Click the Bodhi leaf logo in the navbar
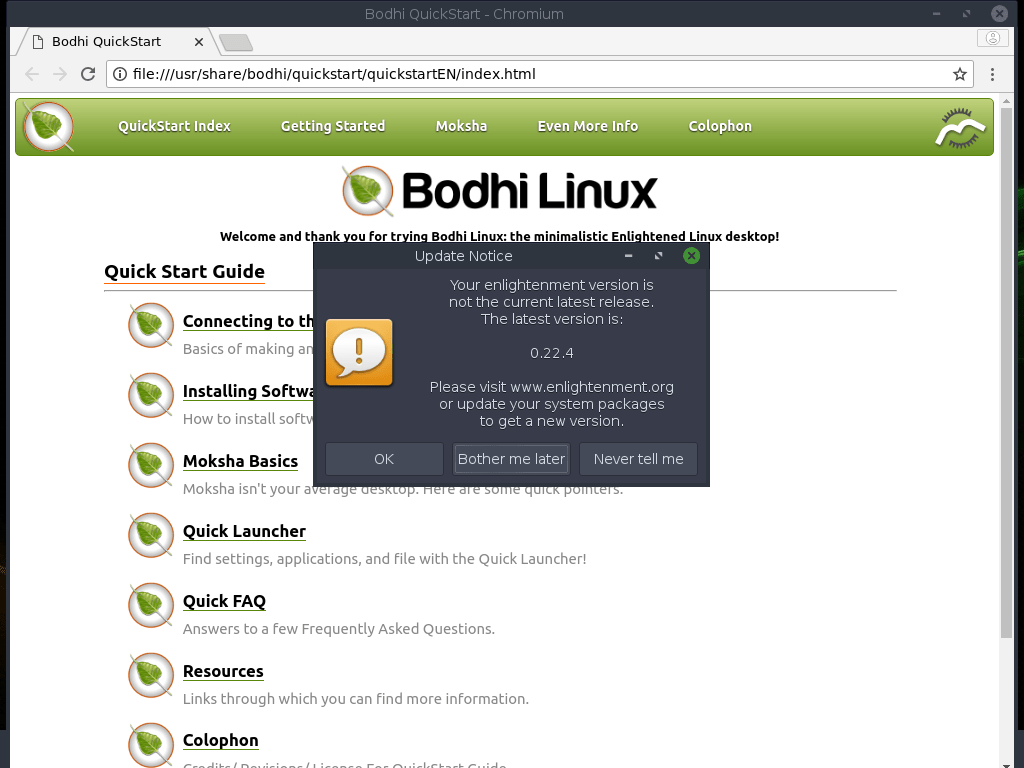Viewport: 1024px width, 768px height. pyautogui.click(x=47, y=126)
